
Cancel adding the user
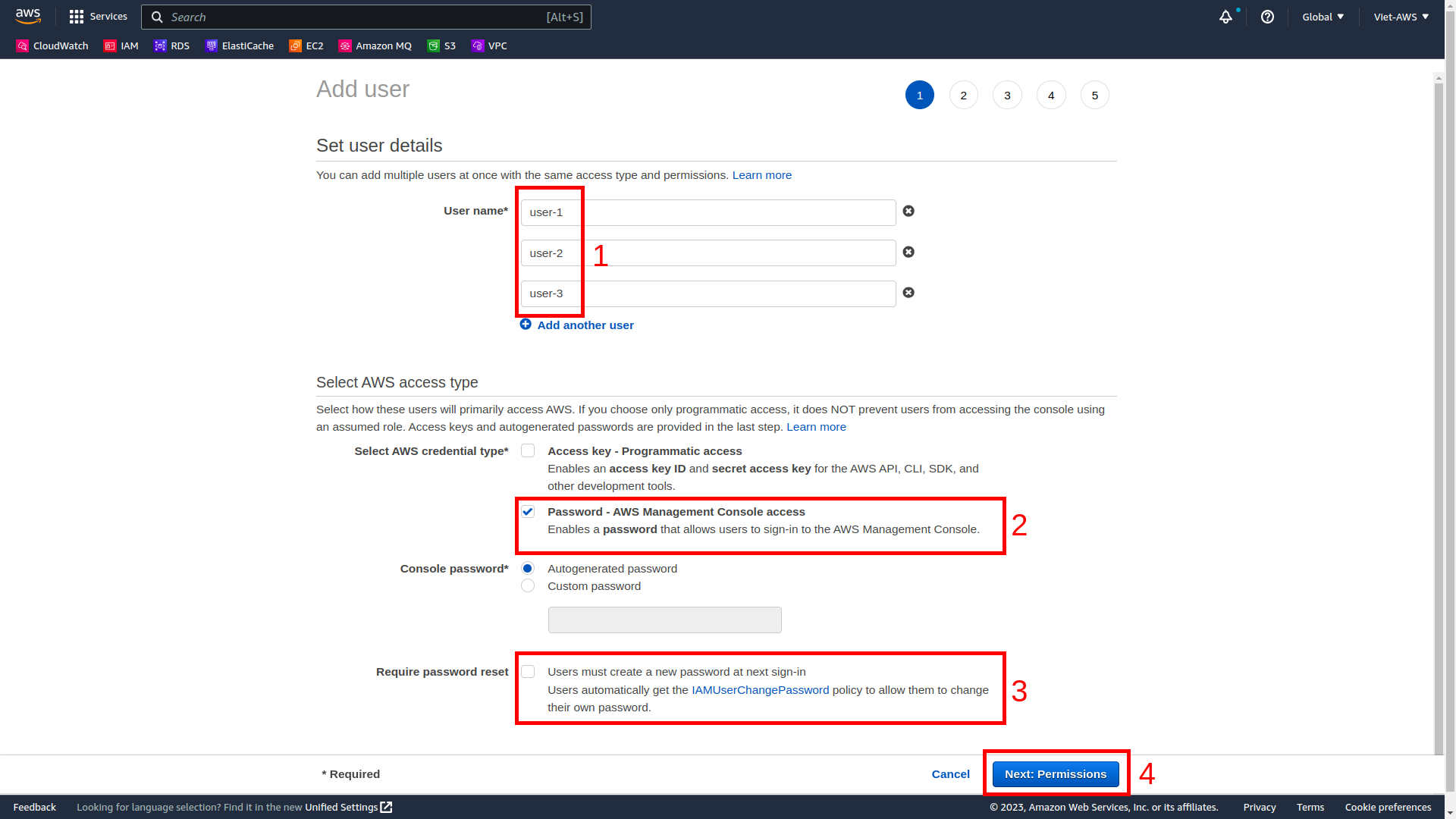pos(951,774)
